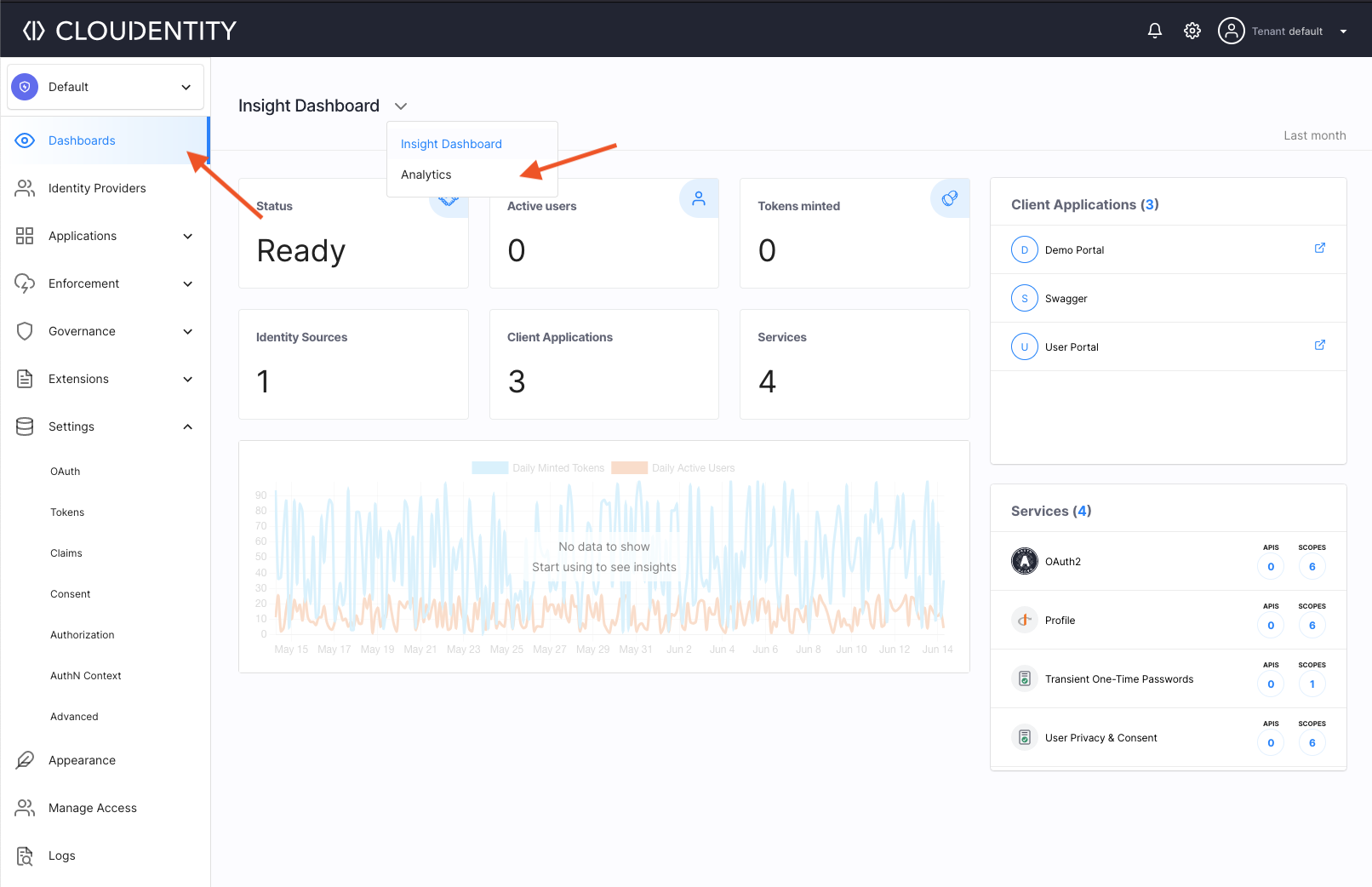Click the OAuth2 service logo icon
1372x887 pixels.
(x=1025, y=561)
